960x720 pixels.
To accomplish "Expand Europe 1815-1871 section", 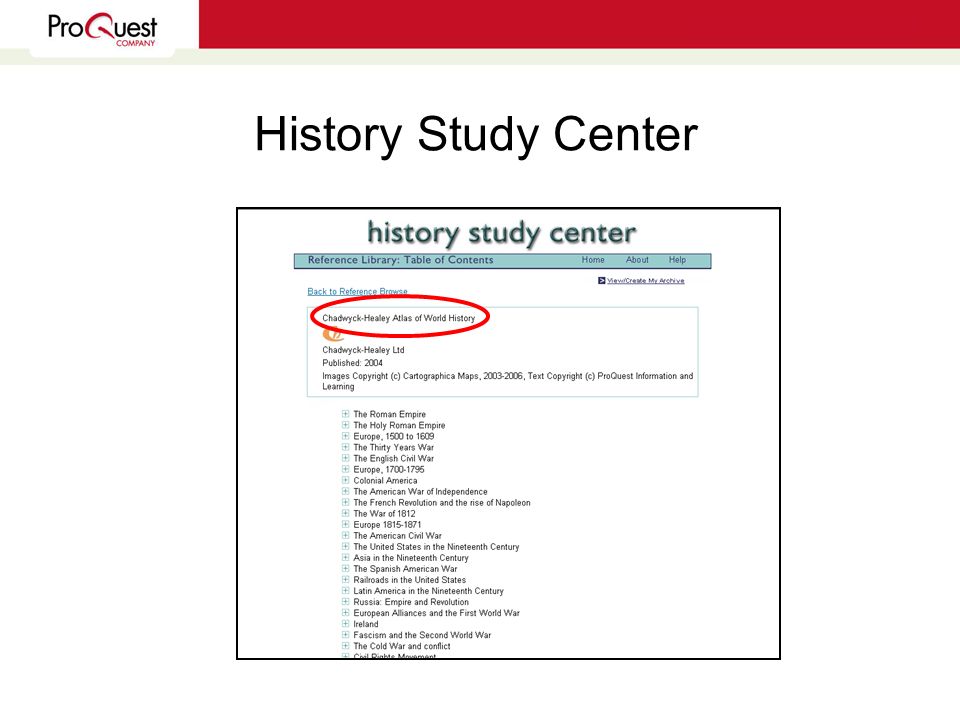I will [x=345, y=524].
